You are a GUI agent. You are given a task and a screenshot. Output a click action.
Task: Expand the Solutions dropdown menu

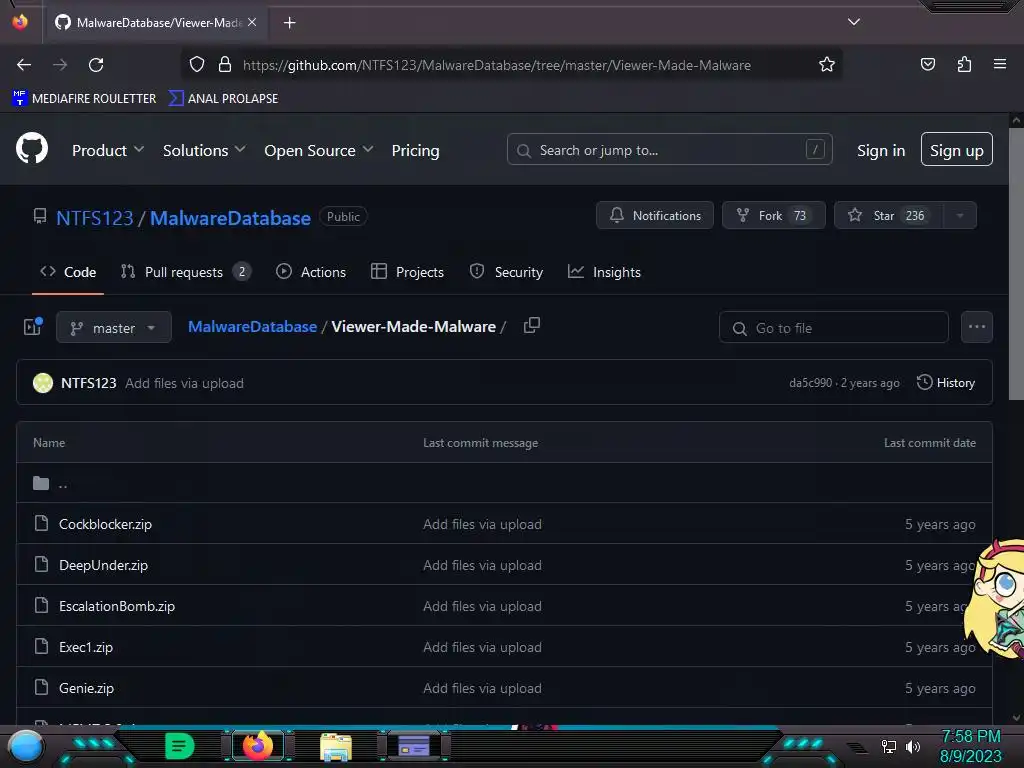(204, 150)
